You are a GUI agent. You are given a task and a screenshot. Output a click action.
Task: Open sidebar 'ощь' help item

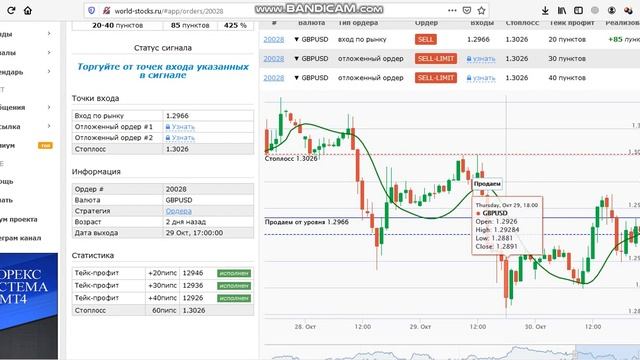click(x=7, y=181)
